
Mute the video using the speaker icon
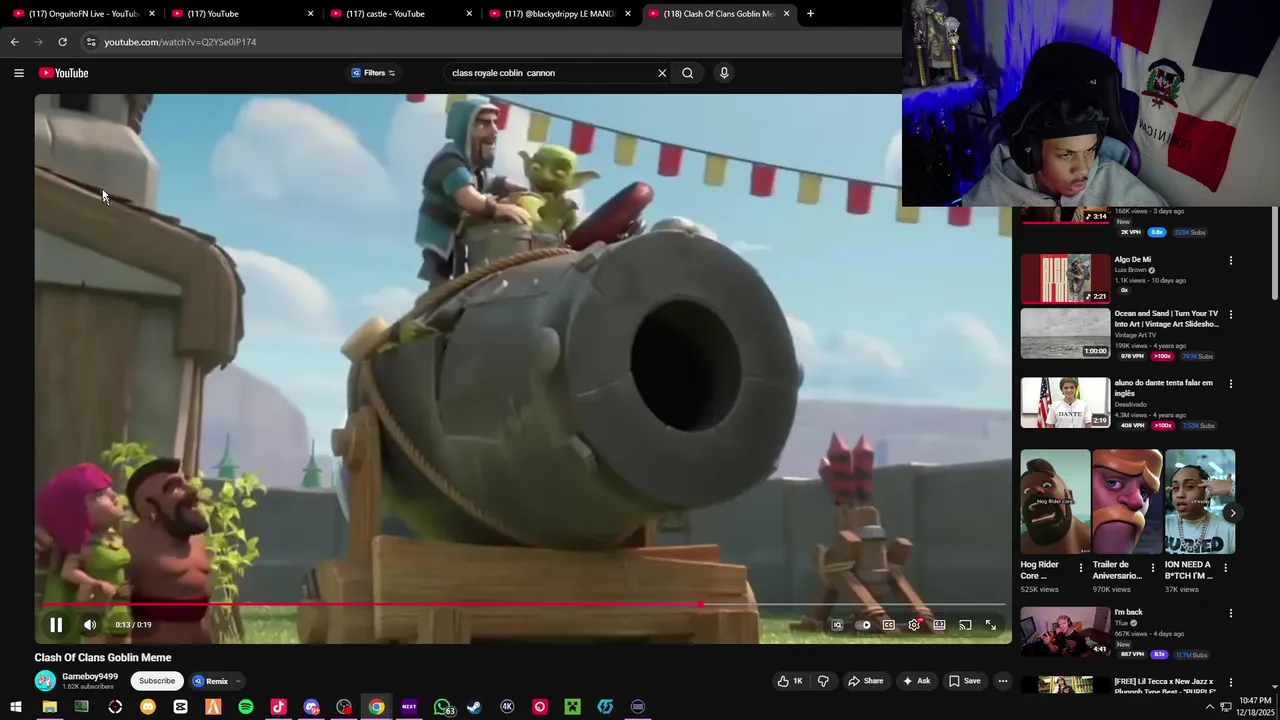coord(90,625)
